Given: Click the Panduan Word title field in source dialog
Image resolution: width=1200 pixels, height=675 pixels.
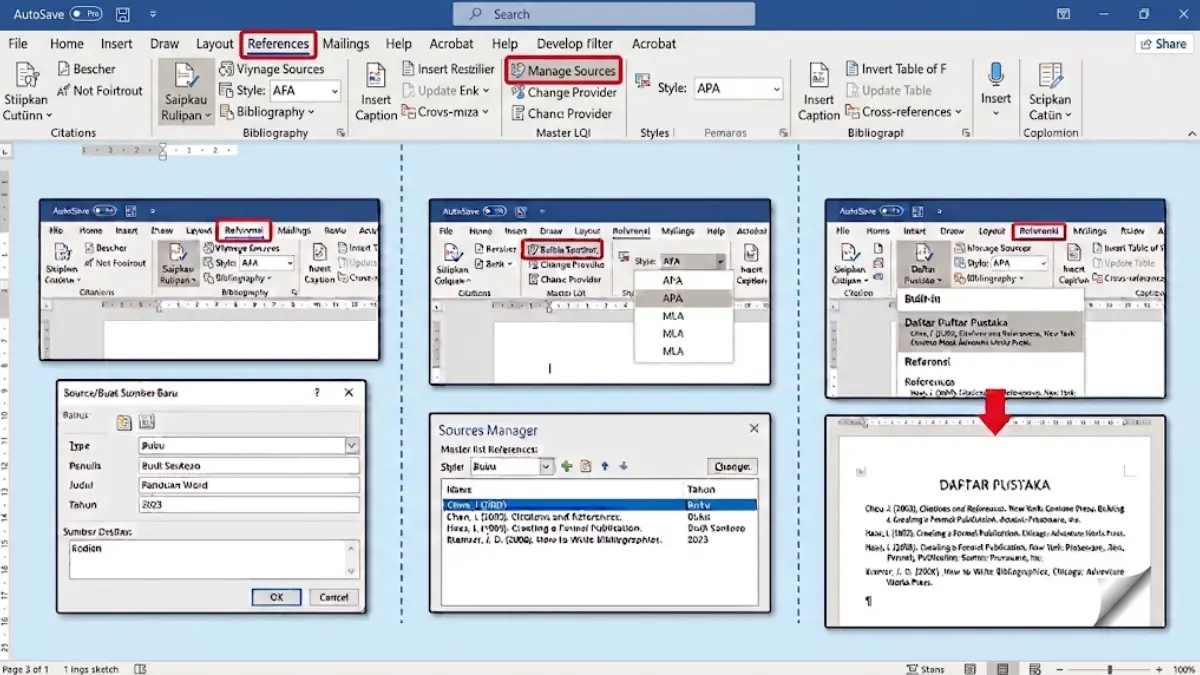Looking at the screenshot, I should [249, 485].
